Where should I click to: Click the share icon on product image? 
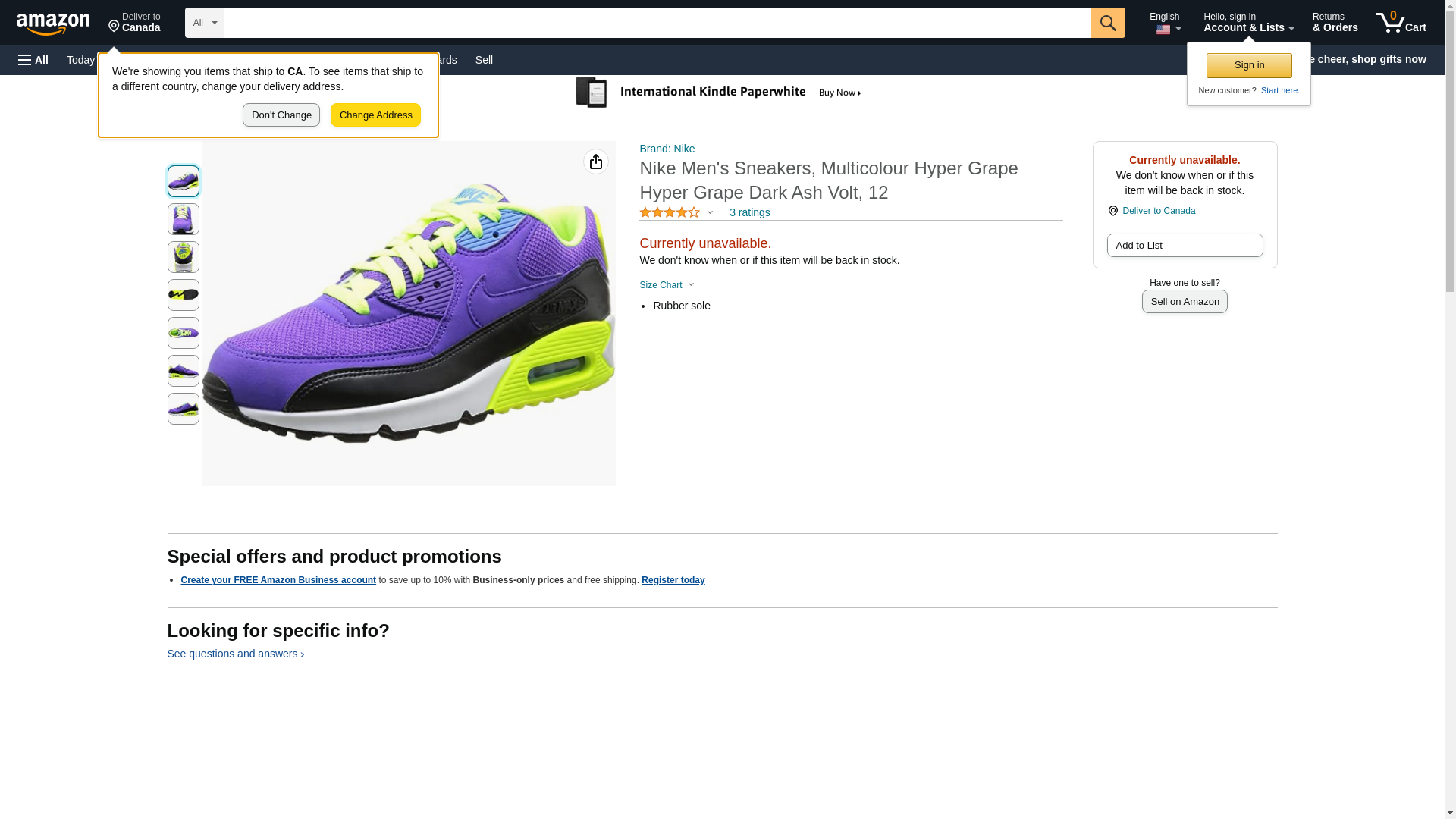click(595, 162)
